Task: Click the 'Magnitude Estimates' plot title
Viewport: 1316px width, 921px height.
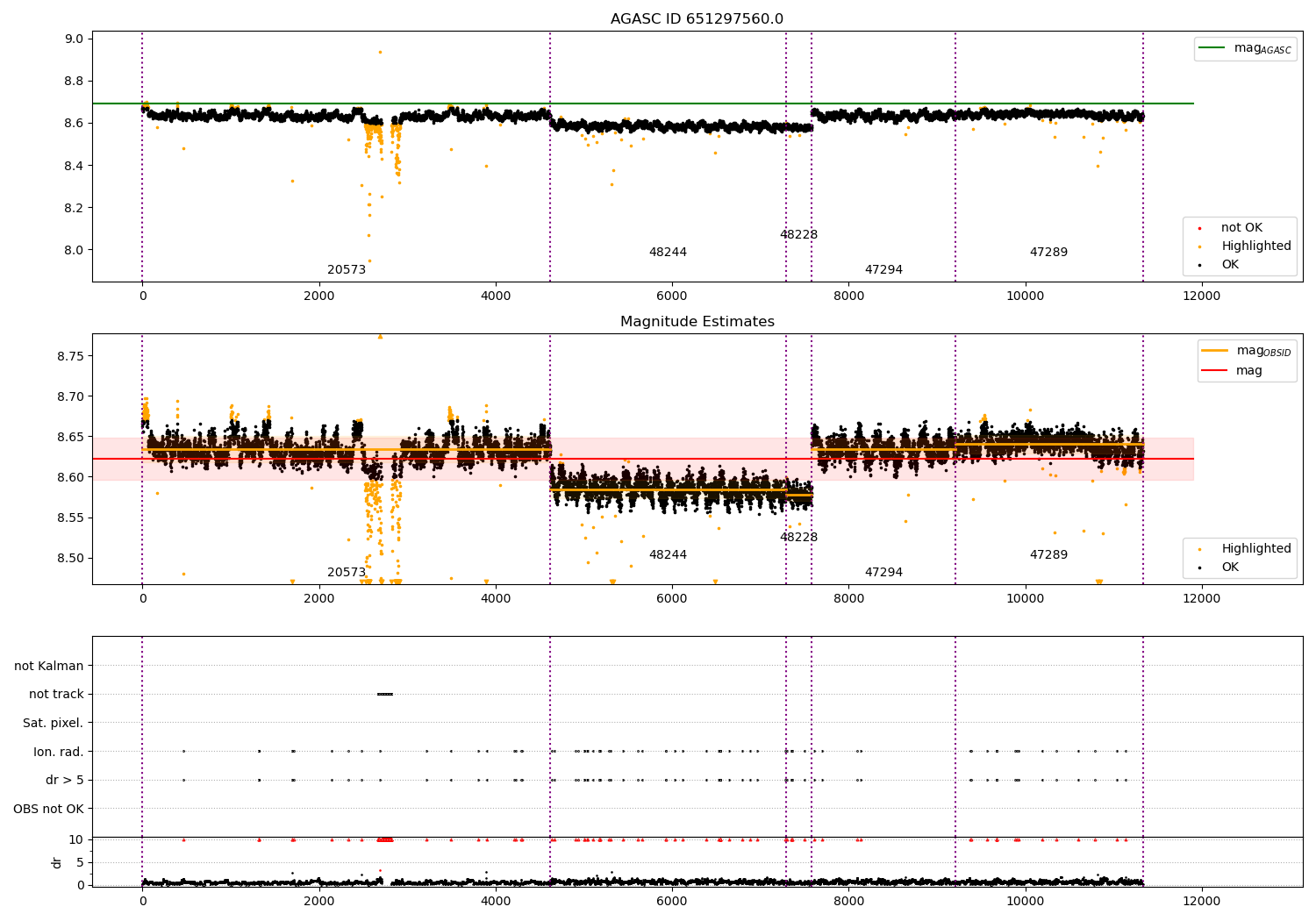Action: pos(697,322)
